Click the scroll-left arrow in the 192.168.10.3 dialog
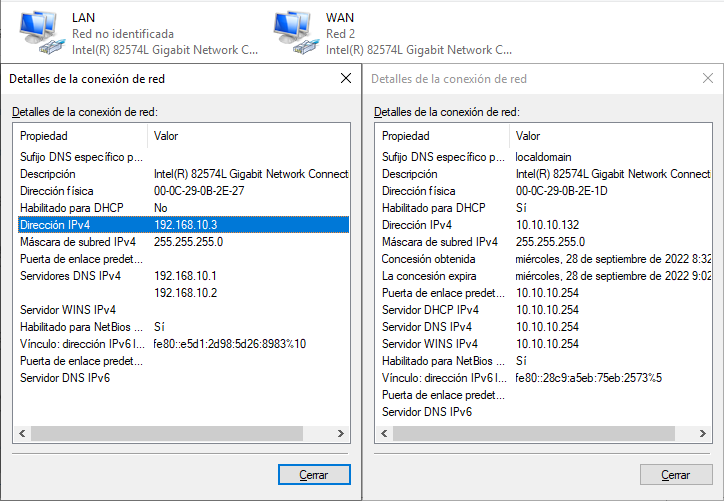This screenshot has width=724, height=501. [22, 434]
